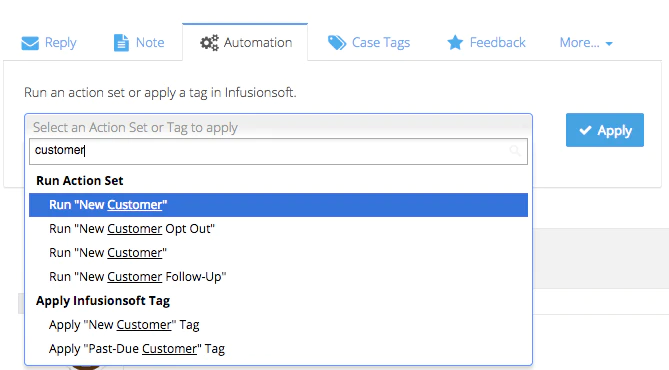Open the Reply tab

point(49,43)
